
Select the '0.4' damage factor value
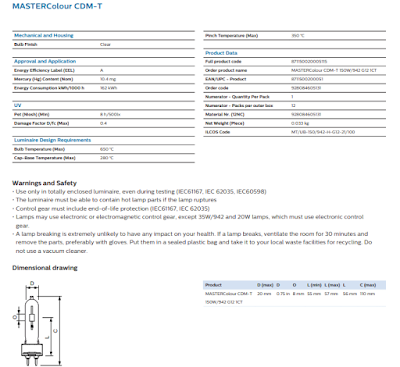[x=103, y=123]
